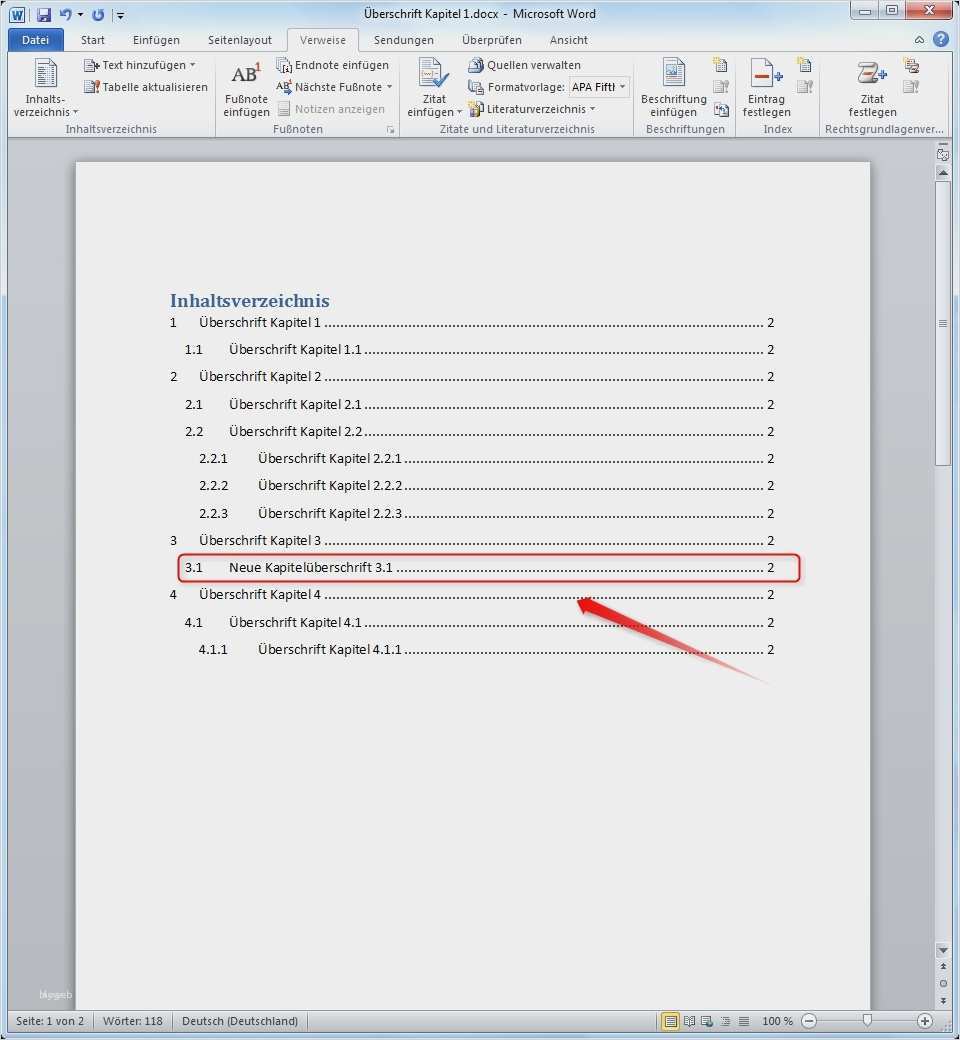This screenshot has height=1040, width=960.
Task: Open the Text hinzufügen dropdown
Action: [192, 64]
